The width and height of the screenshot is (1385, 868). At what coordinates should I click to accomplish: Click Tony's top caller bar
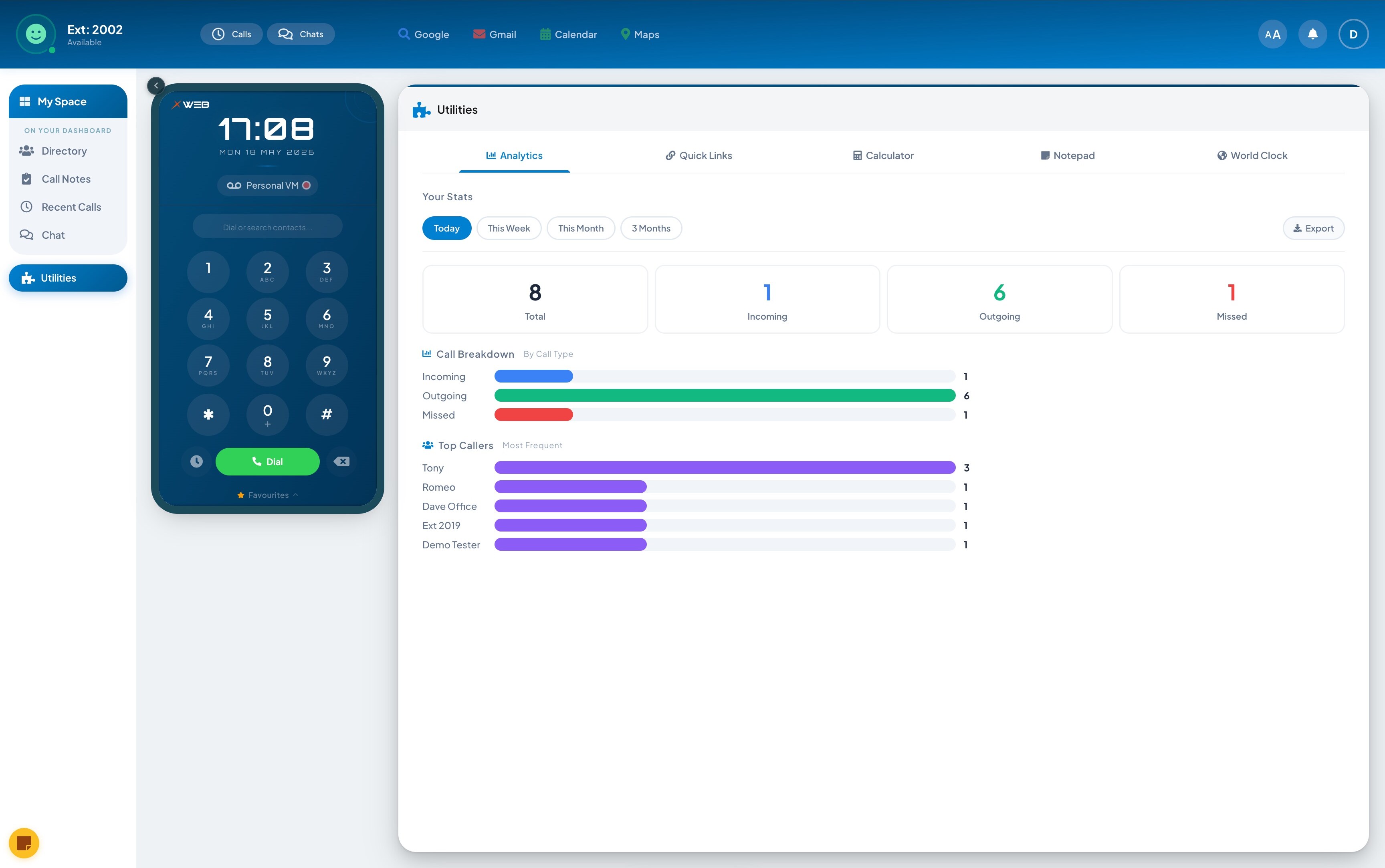[725, 468]
